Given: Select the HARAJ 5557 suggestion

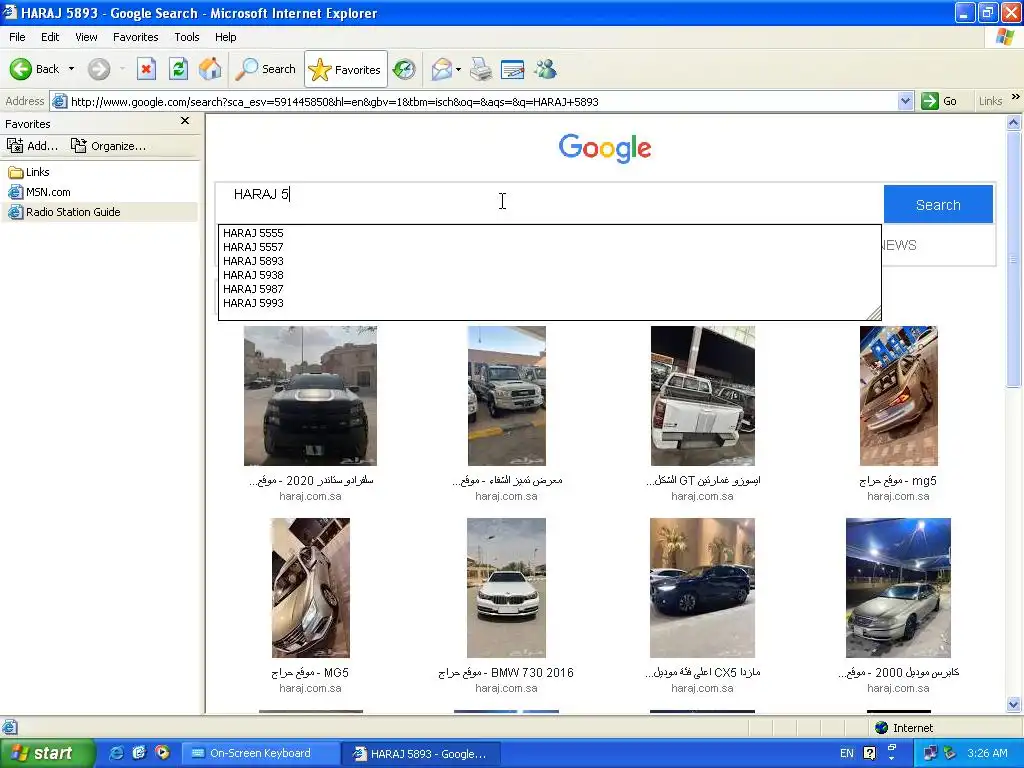Looking at the screenshot, I should point(253,247).
